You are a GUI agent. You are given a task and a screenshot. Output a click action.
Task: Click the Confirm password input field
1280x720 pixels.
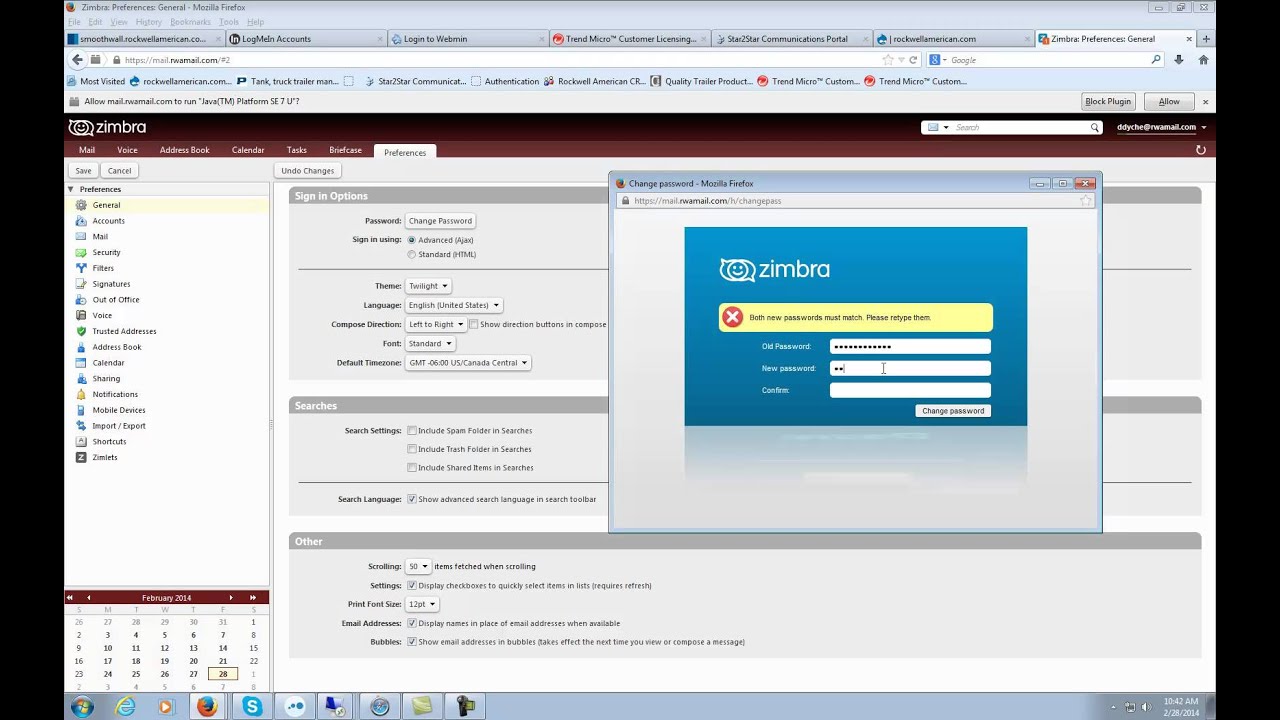909,390
